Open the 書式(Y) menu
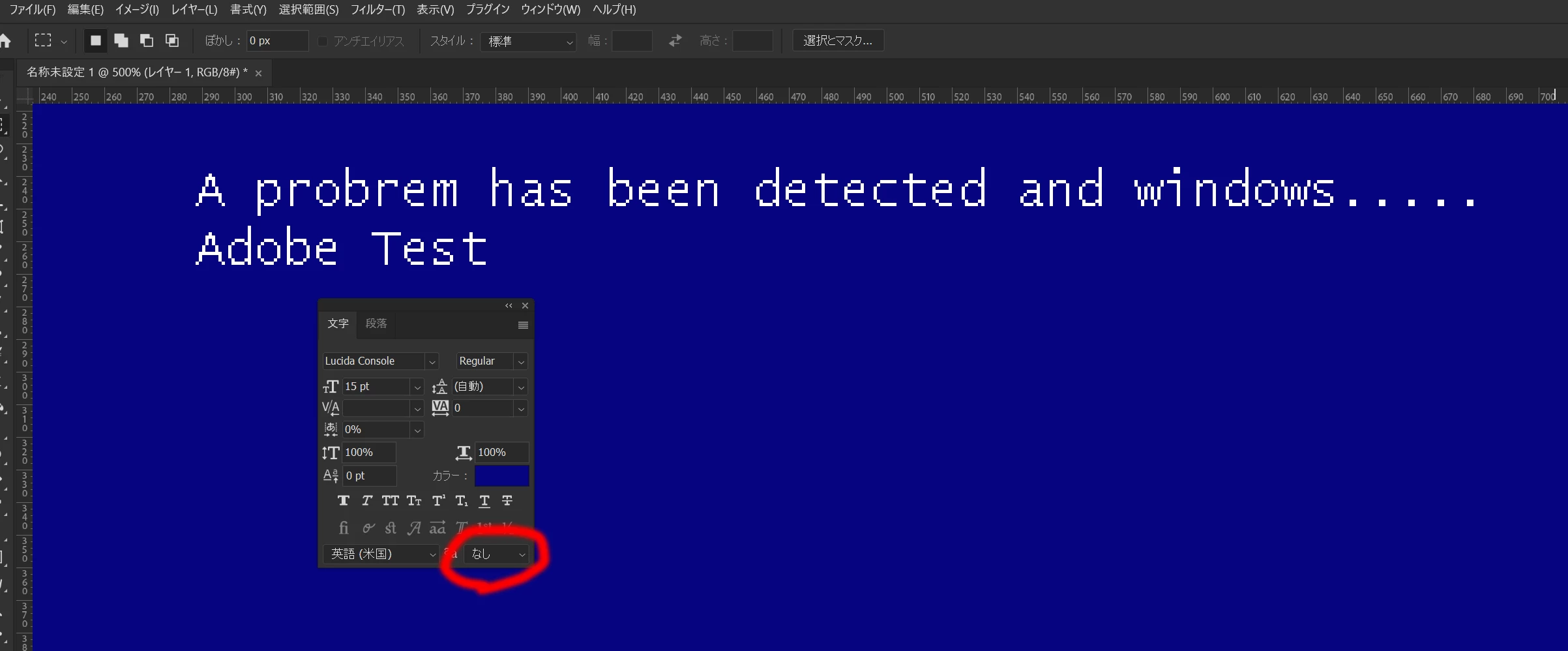The width and height of the screenshot is (1568, 651). (248, 10)
